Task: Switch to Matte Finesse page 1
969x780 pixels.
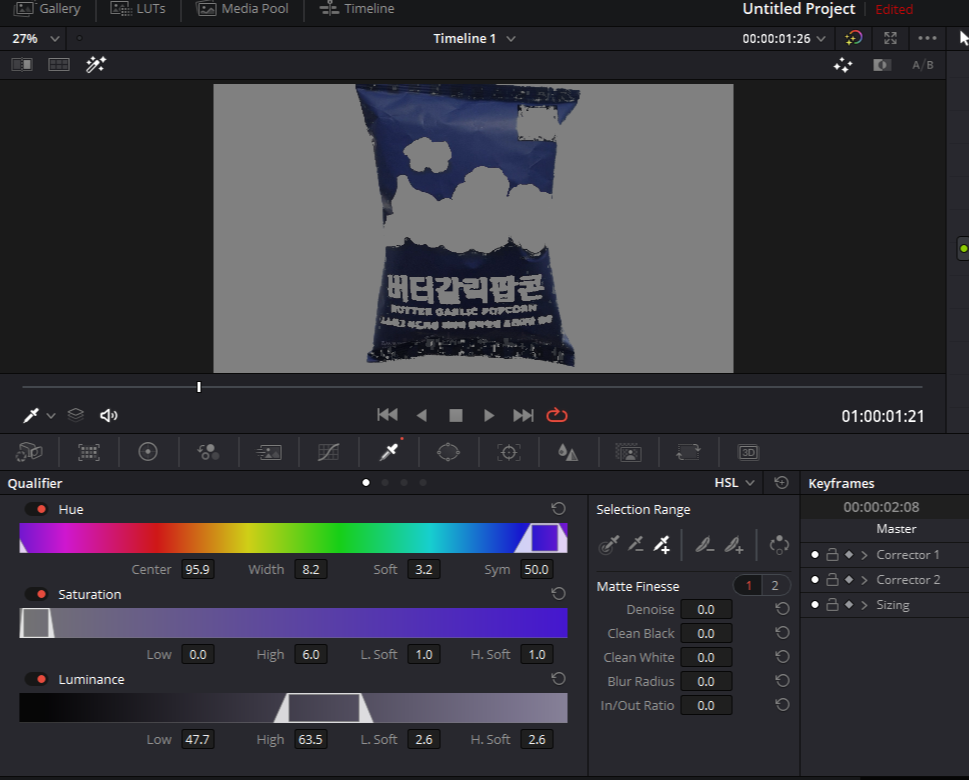Action: [x=748, y=585]
